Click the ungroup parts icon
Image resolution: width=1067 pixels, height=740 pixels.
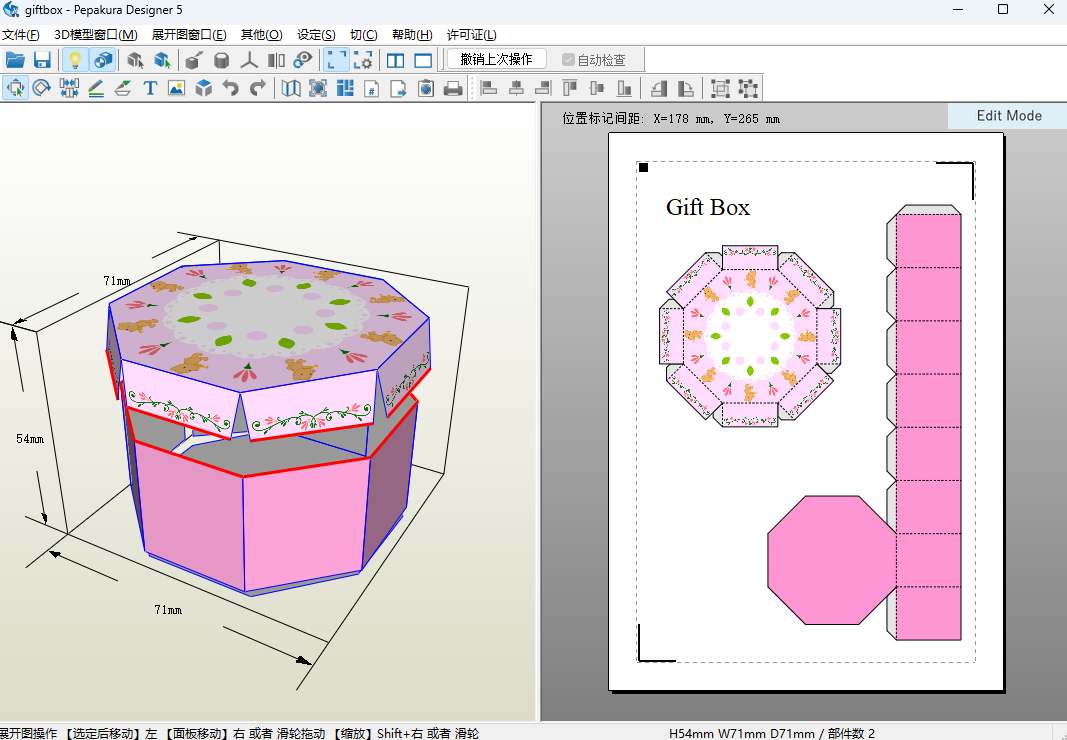[747, 88]
